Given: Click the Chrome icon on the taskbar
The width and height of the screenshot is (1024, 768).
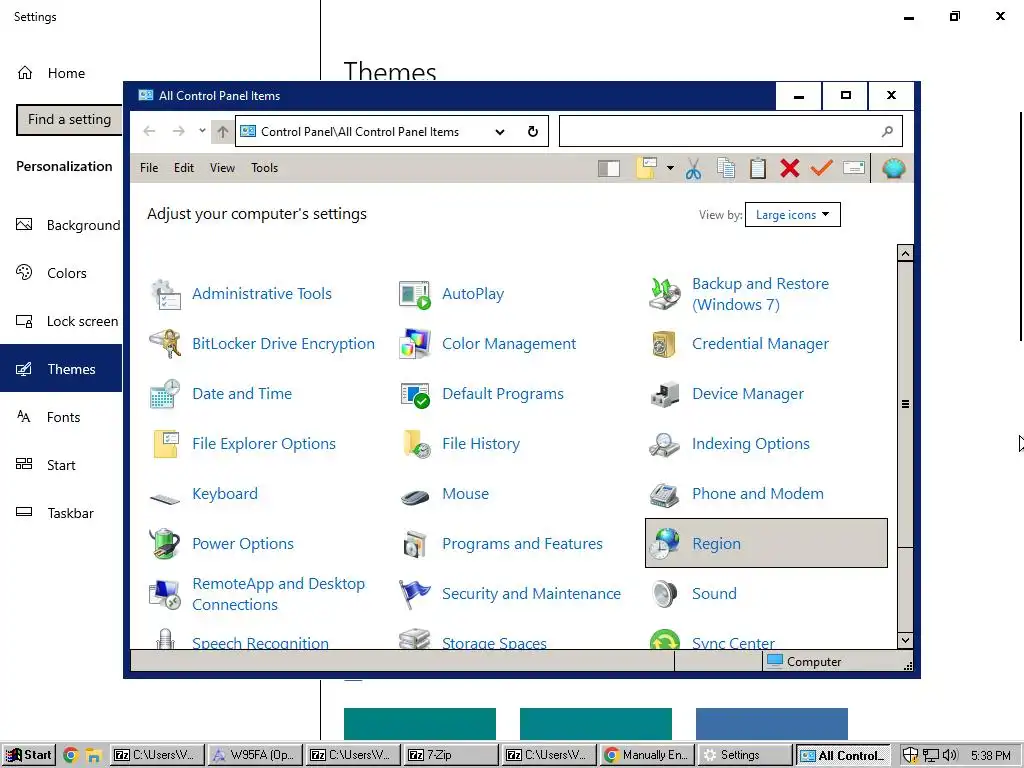Looking at the screenshot, I should (71, 756).
